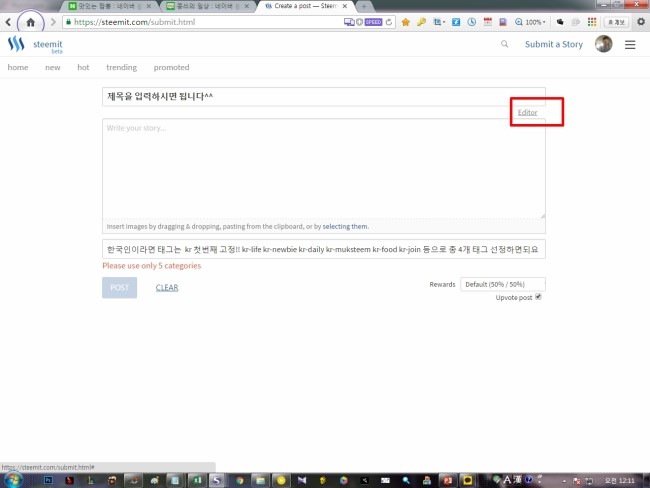The width and height of the screenshot is (650, 488).
Task: Go to the promoted tab
Action: 171,68
